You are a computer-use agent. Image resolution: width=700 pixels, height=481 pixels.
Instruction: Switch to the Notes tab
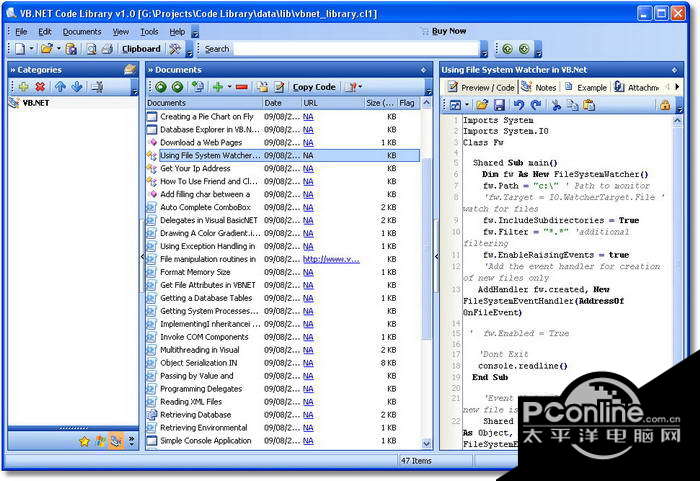(539, 87)
